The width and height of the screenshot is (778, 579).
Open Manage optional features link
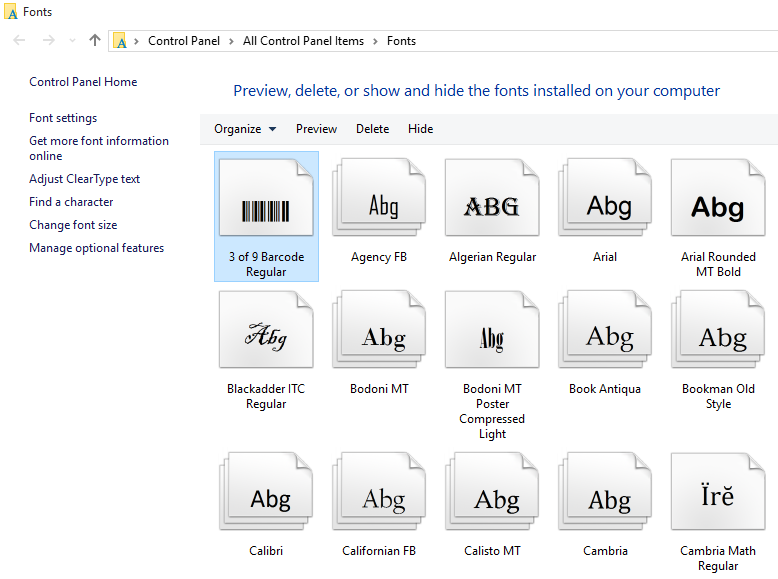click(x=96, y=248)
